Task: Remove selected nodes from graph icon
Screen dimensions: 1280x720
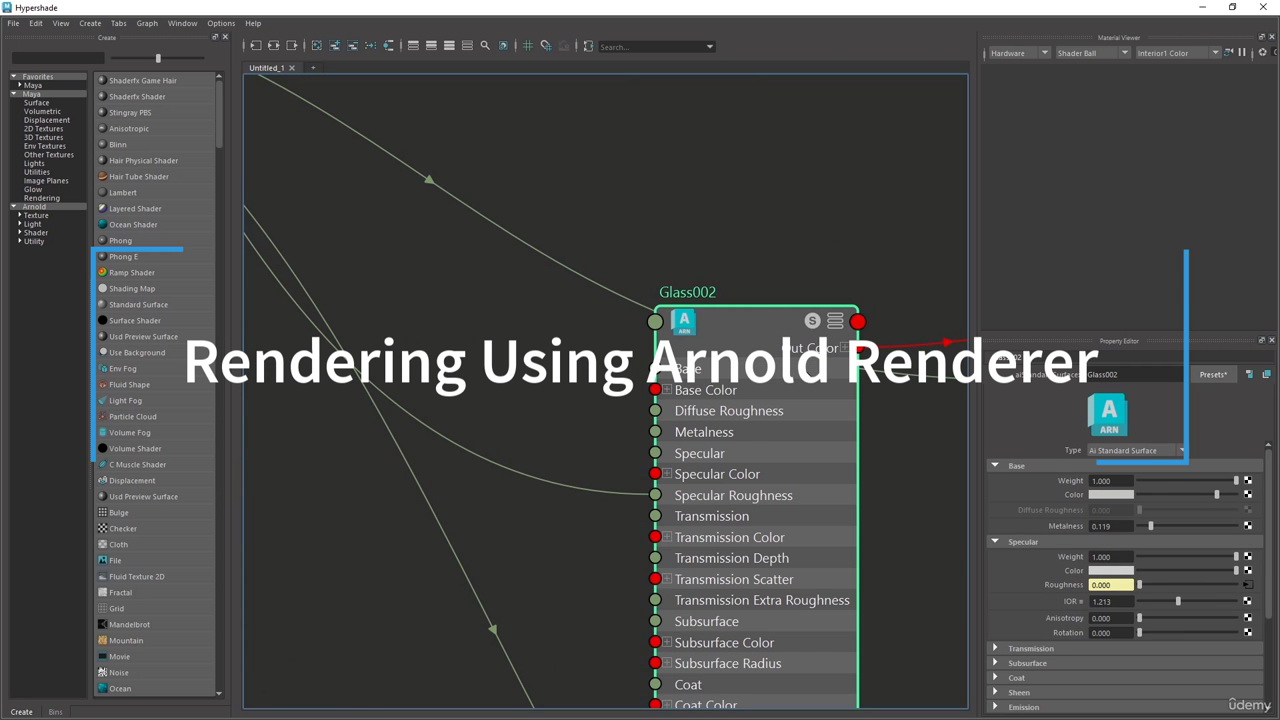Action: tap(353, 46)
